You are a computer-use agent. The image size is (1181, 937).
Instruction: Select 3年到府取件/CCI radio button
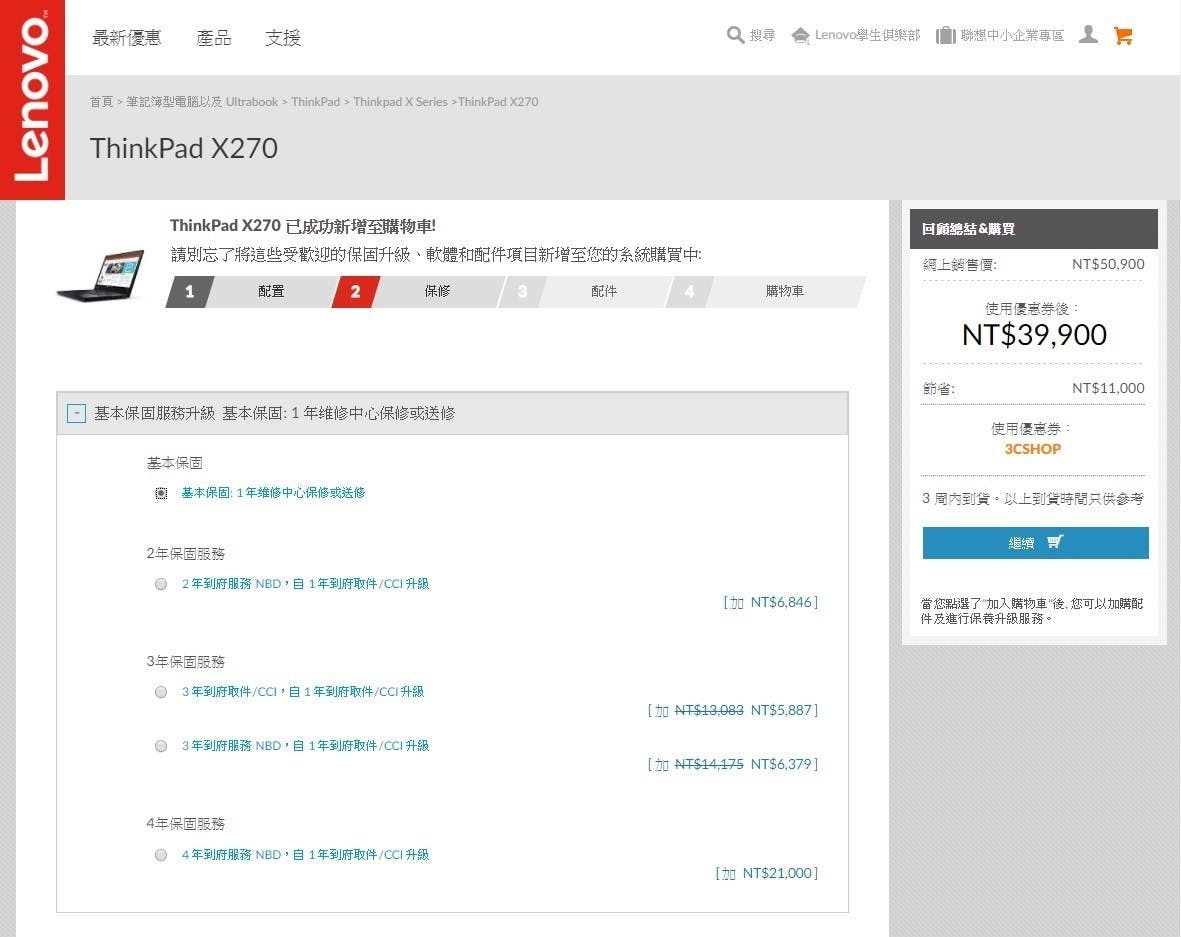(161, 692)
